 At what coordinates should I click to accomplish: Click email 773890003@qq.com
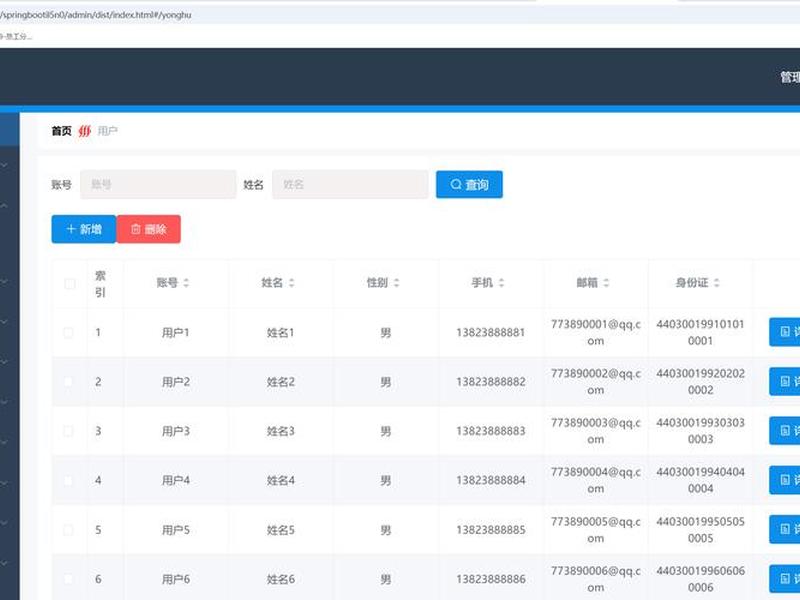point(595,431)
